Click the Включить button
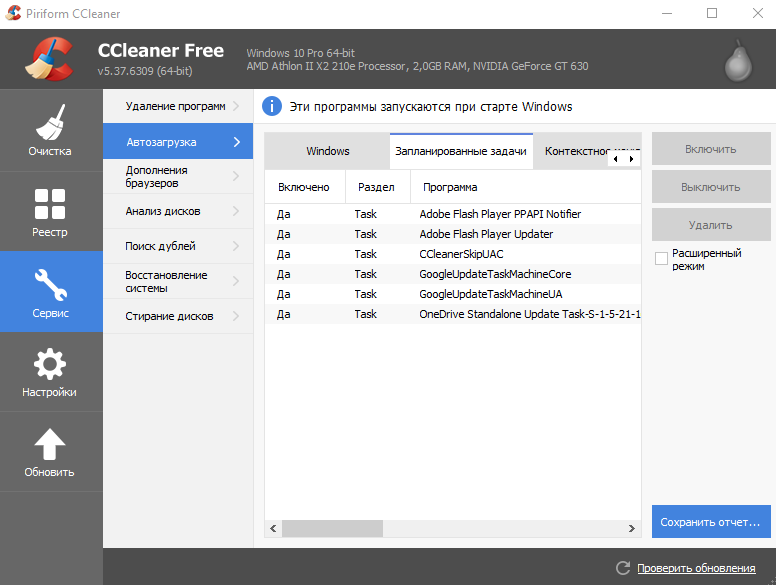The width and height of the screenshot is (776, 585). (x=711, y=149)
